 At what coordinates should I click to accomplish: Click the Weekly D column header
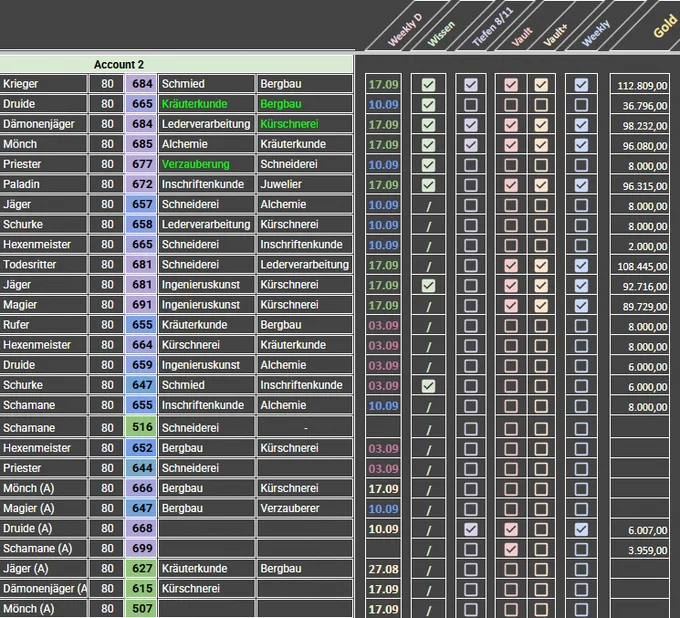point(404,29)
